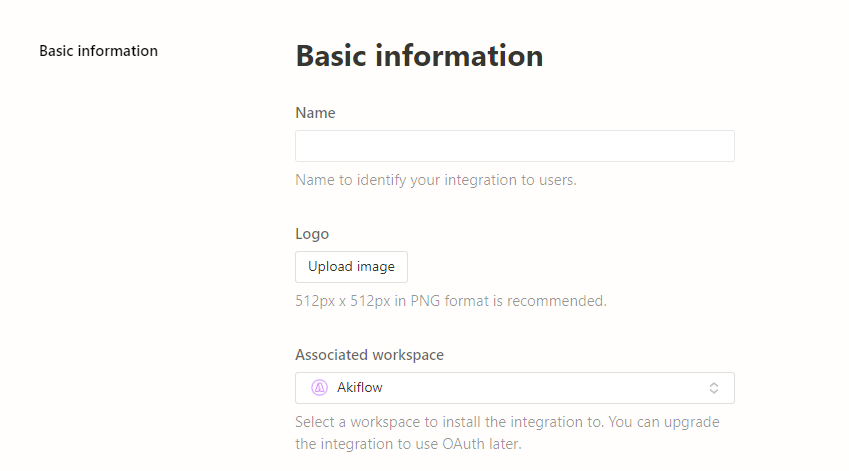Viewport: 849px width, 471px height.
Task: Click the large Basic information heading
Action: pyautogui.click(x=419, y=56)
